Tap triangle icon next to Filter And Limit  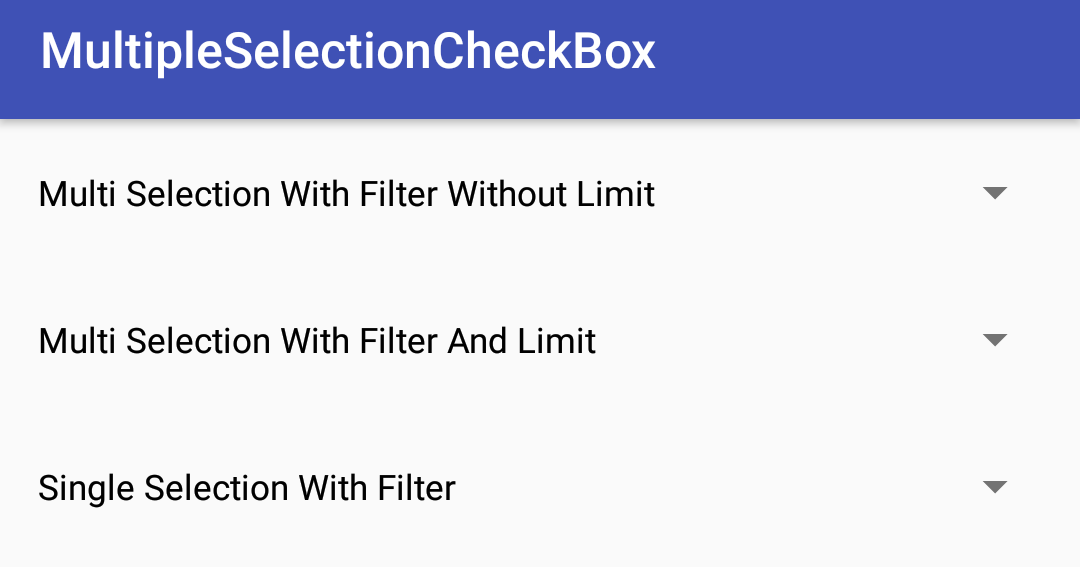click(x=995, y=340)
